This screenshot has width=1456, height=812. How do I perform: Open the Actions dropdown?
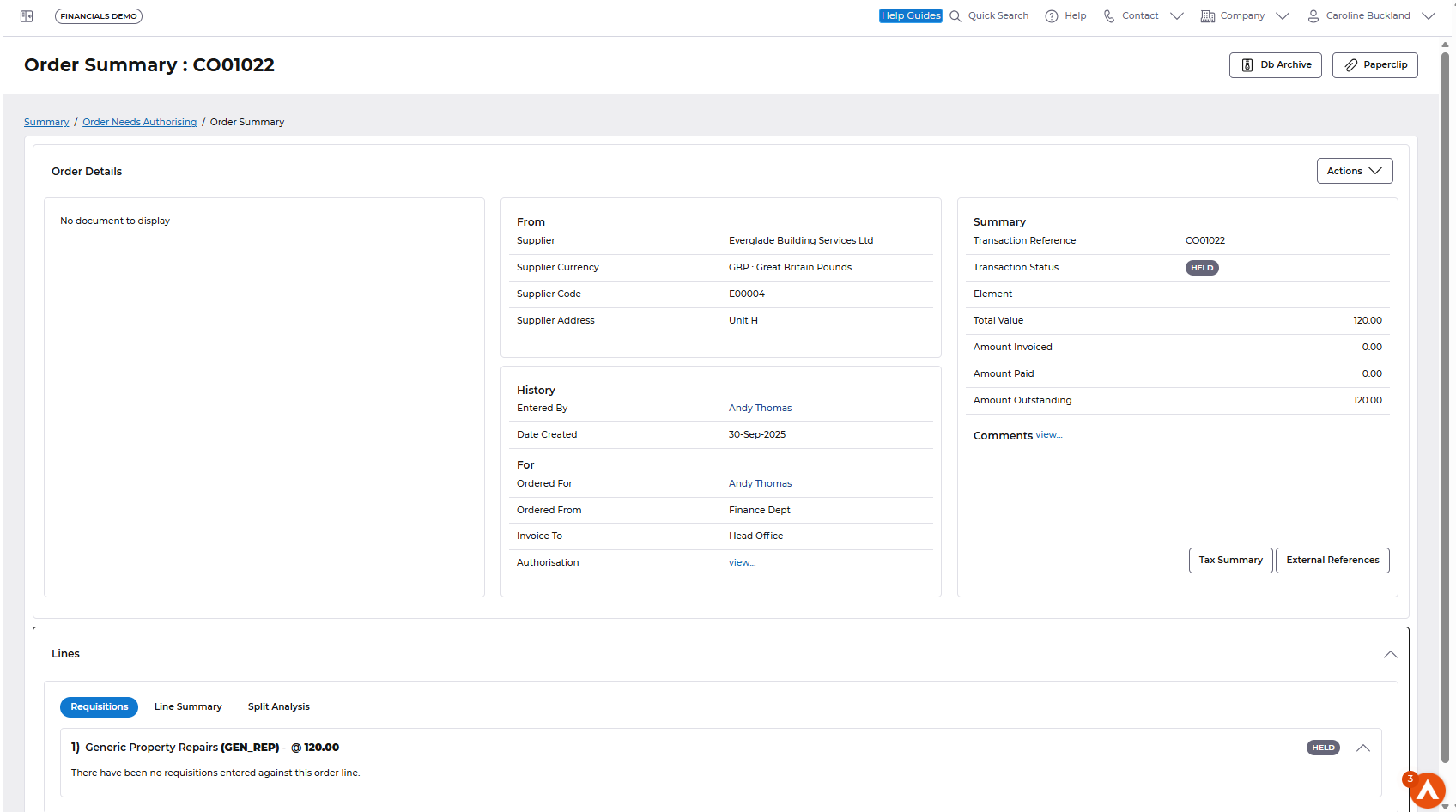pyautogui.click(x=1354, y=171)
